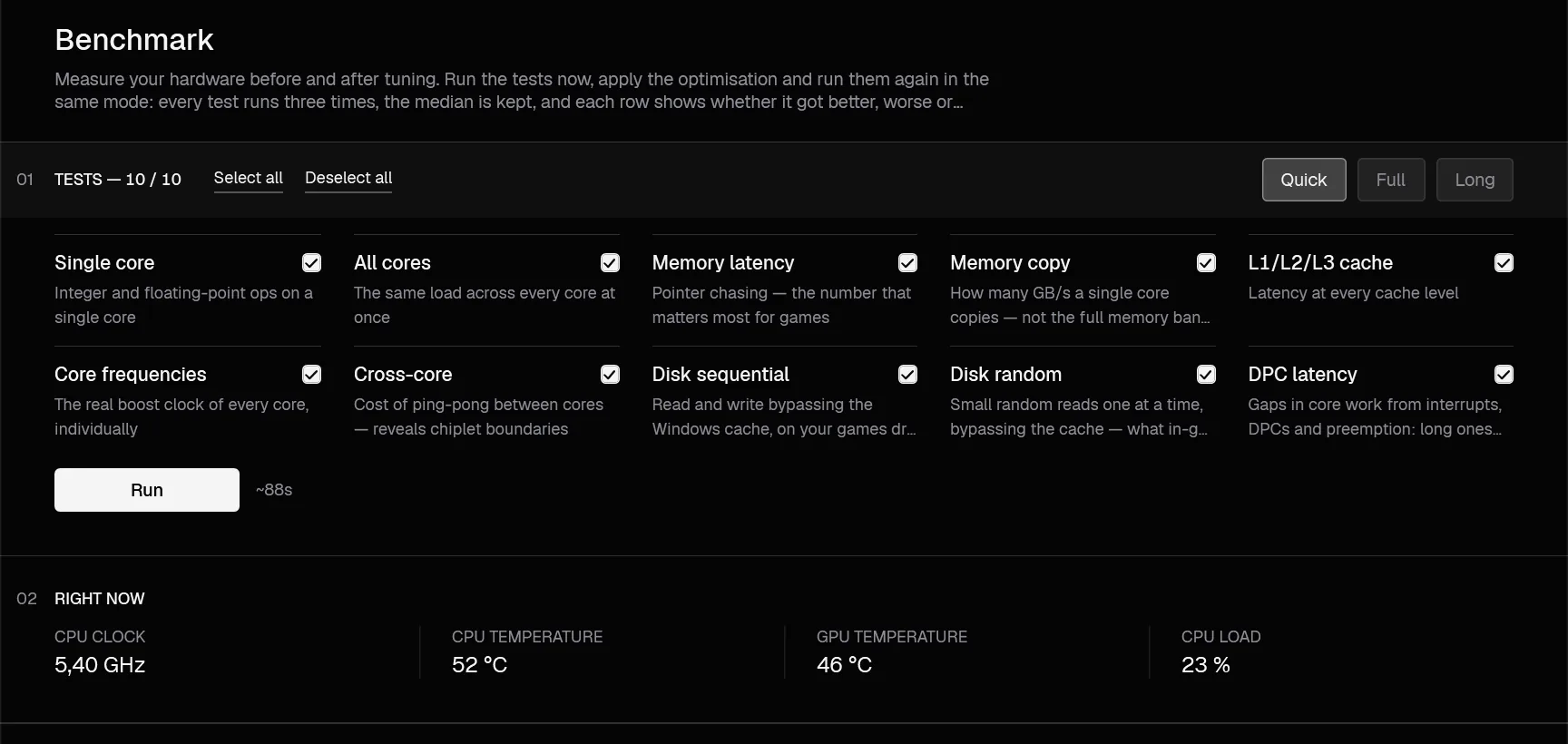Toggle the L1/L2/L3 cache checkbox
Screen dimensions: 1568x744
1504,263
